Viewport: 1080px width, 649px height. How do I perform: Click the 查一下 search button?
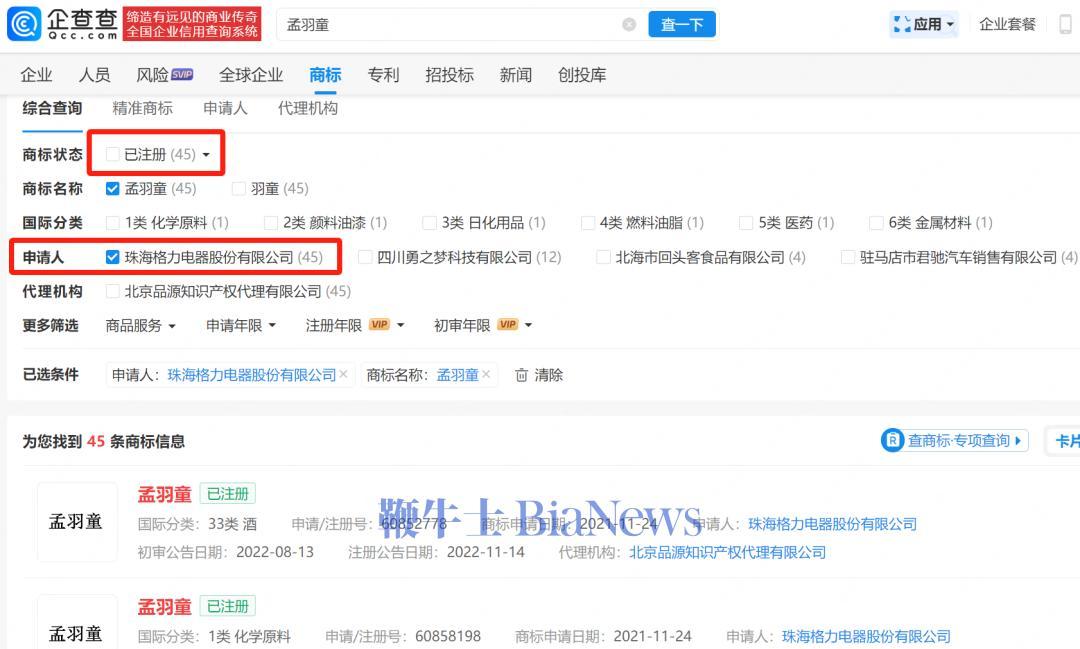point(682,25)
